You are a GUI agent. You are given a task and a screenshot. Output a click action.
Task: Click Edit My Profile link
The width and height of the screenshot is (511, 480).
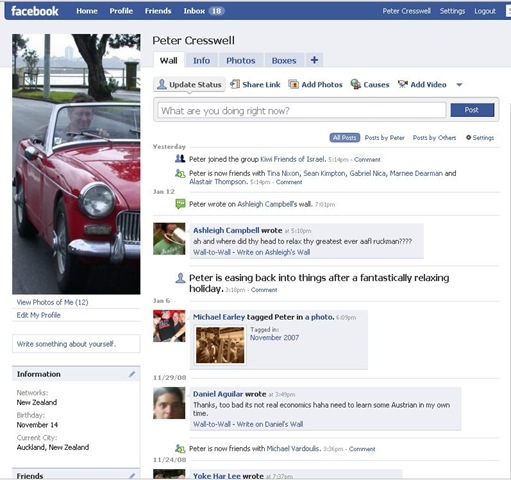point(39,315)
